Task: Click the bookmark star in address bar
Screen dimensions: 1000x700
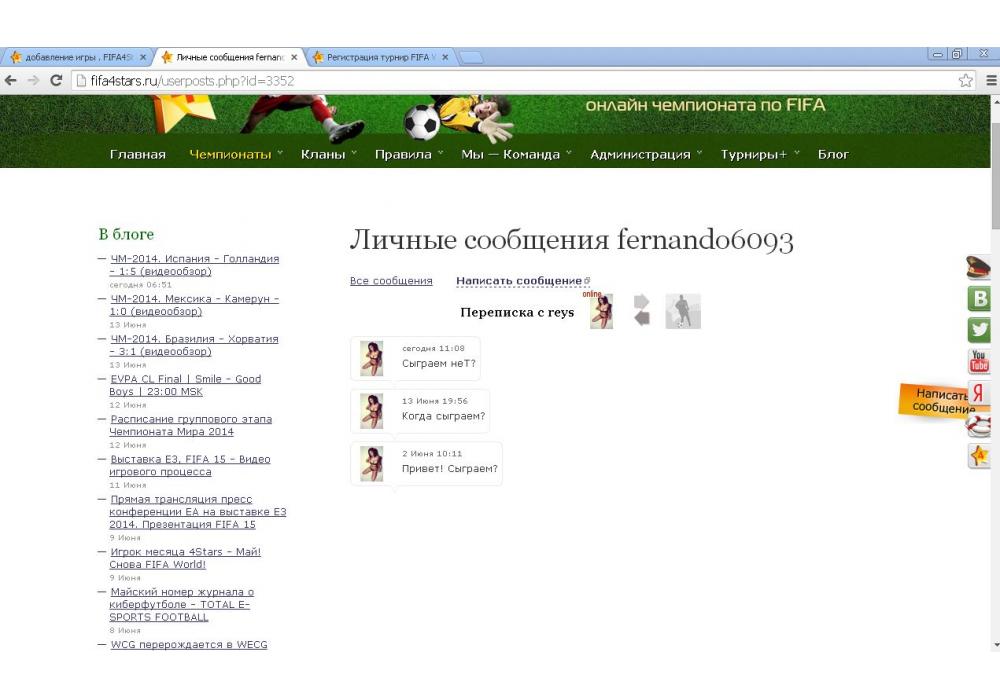Action: tap(966, 81)
